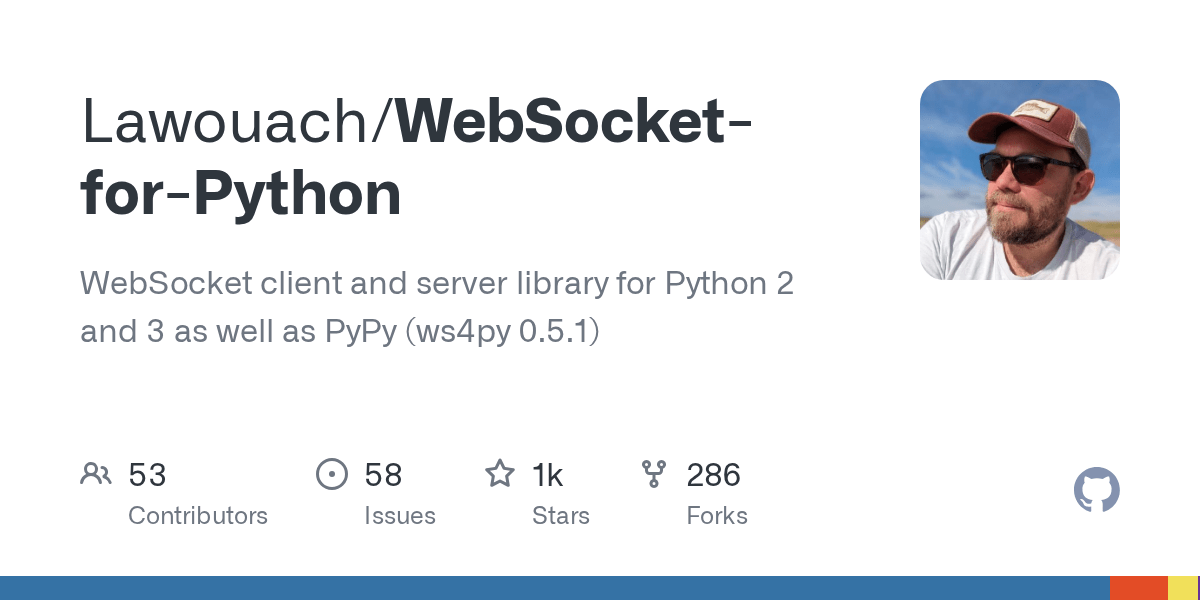
Task: Click the issues circle icon
Action: click(332, 474)
